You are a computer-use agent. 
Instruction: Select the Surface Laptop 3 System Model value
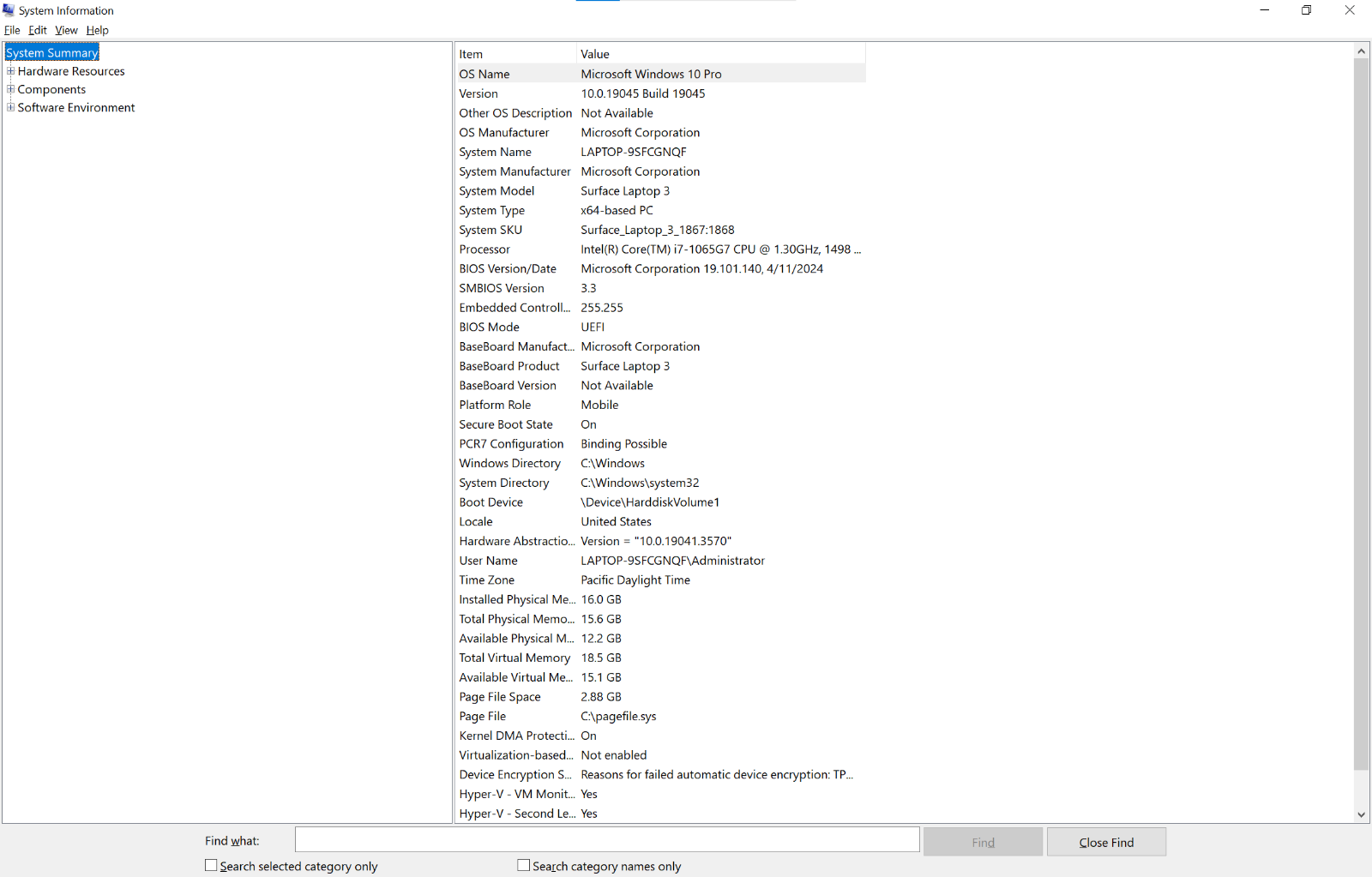coord(625,191)
